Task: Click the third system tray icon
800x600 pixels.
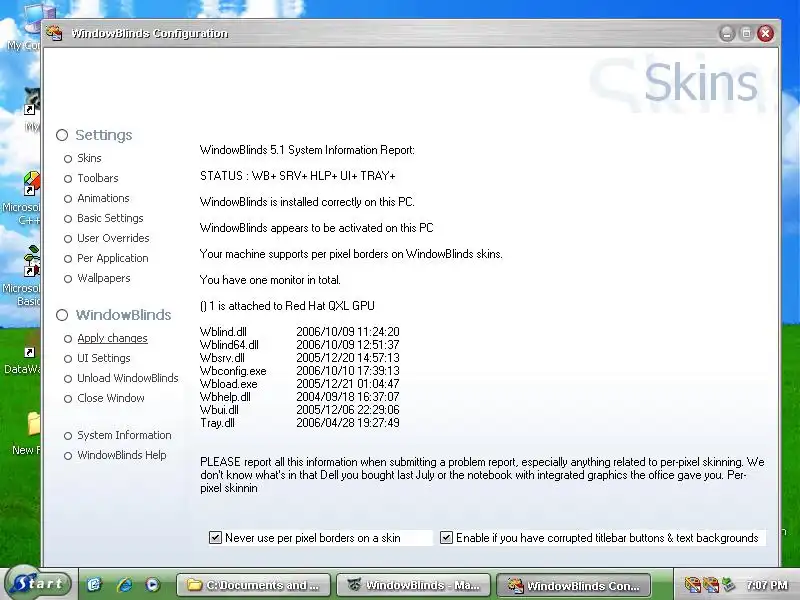Action: (729, 585)
